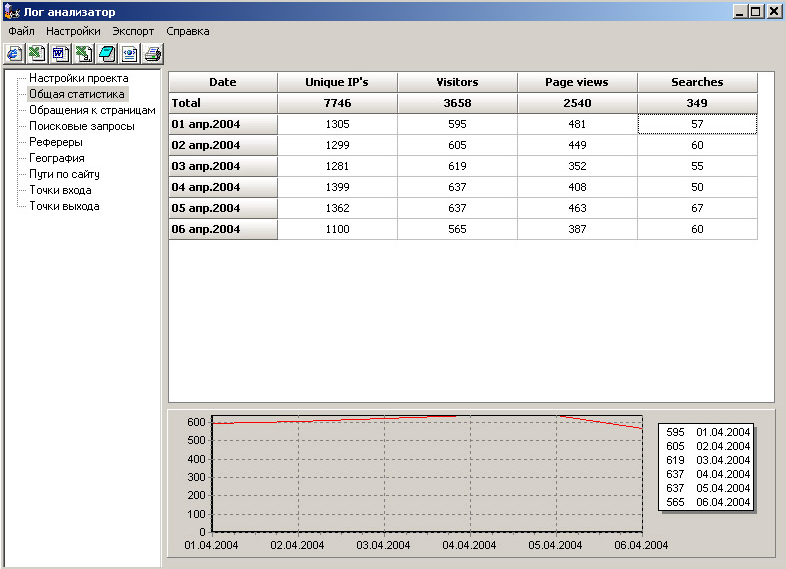This screenshot has width=786, height=569.
Task: Open География in the sidebar tree
Action: click(56, 158)
